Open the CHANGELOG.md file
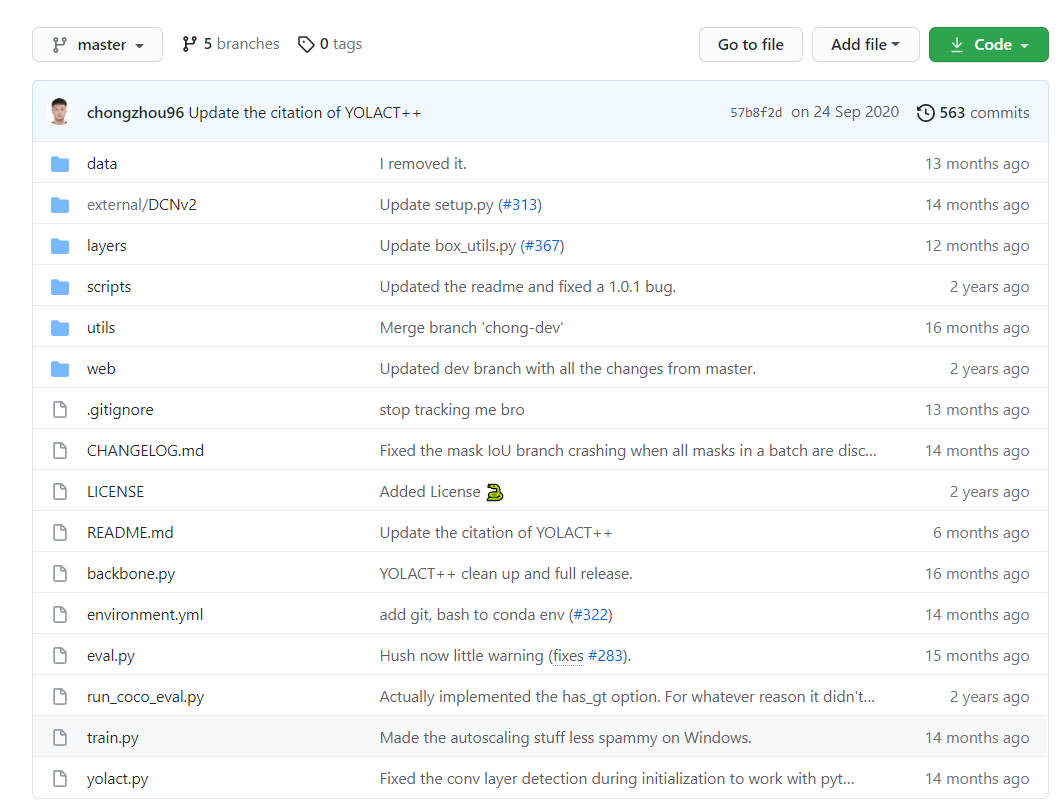The width and height of the screenshot is (1062, 812). [x=145, y=451]
